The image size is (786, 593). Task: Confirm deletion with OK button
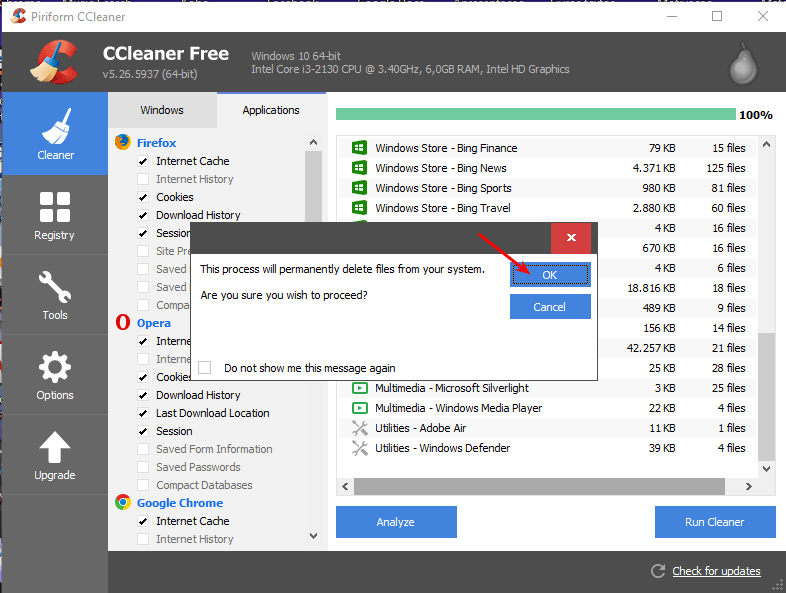[x=550, y=275]
